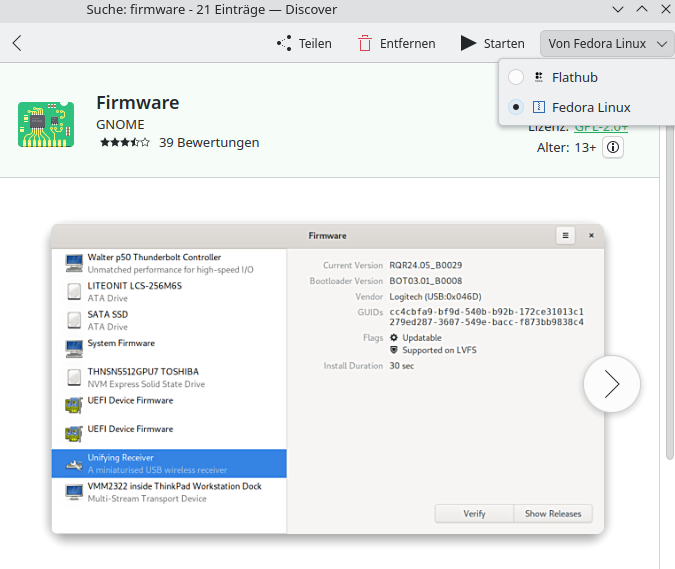Viewport: 675px width, 569px height.
Task: Click the Firmware screenshot thumbnail
Action: click(x=328, y=380)
